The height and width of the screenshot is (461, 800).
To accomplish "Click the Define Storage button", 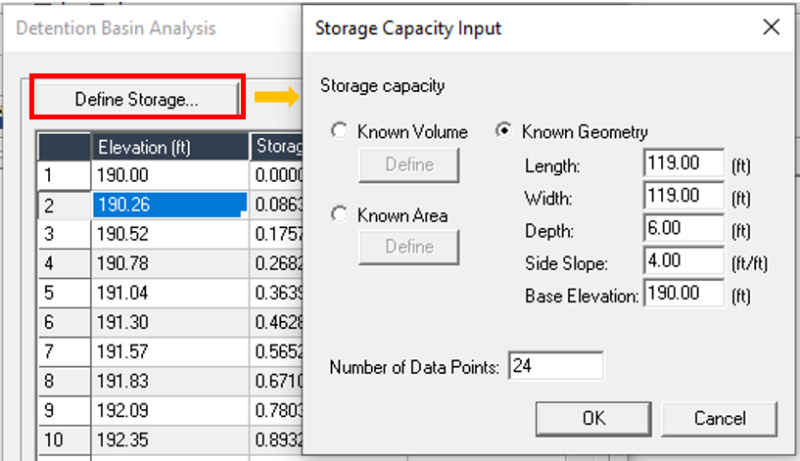I will click(137, 100).
